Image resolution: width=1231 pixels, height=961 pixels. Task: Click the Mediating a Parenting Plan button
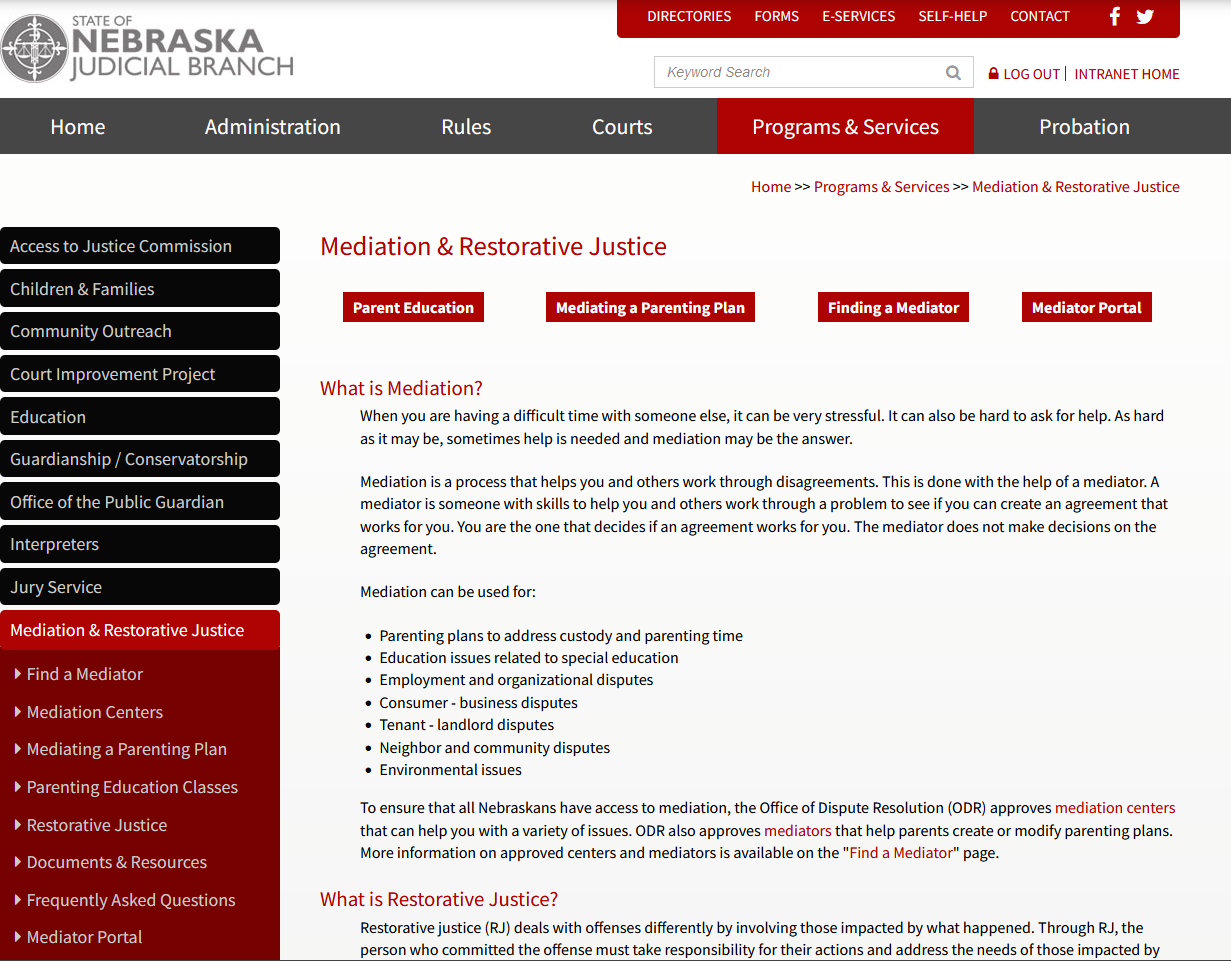pos(650,307)
